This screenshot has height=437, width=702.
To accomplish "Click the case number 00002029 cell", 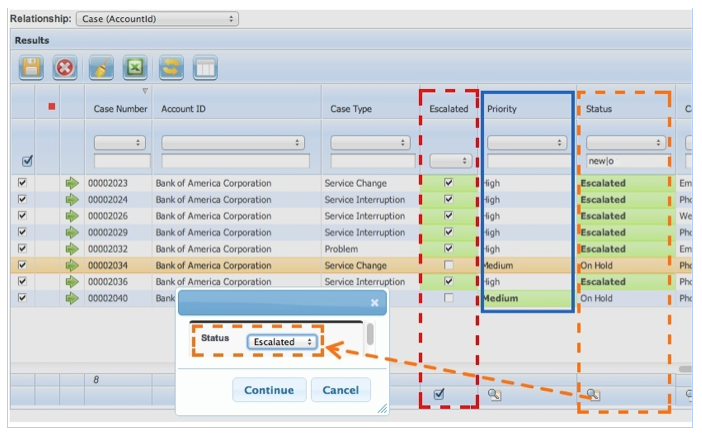I will point(108,232).
